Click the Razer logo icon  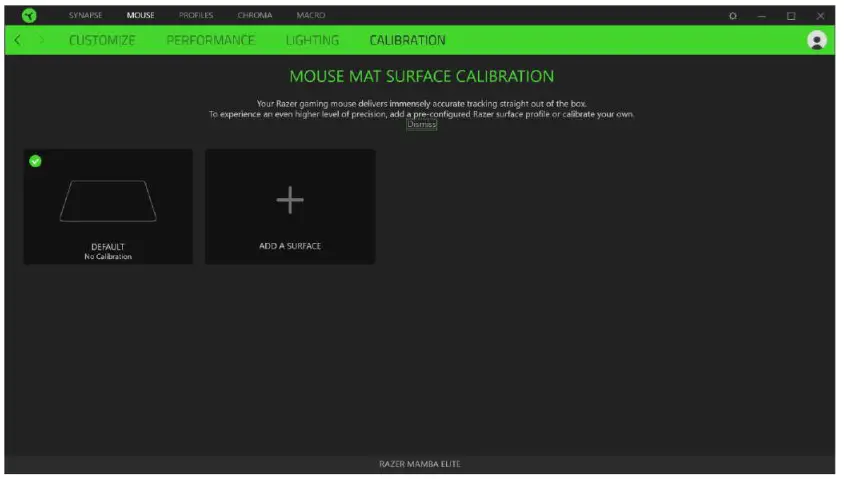(x=29, y=16)
